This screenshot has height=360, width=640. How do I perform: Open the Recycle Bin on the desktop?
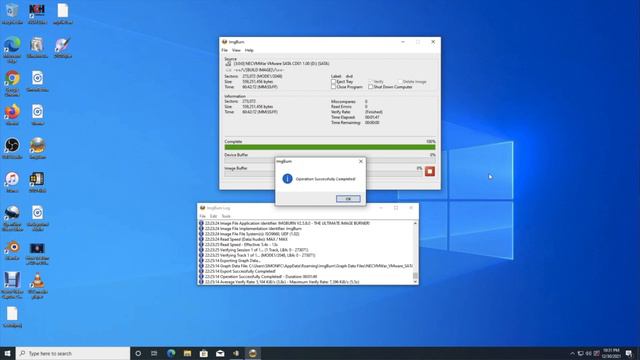(12, 13)
